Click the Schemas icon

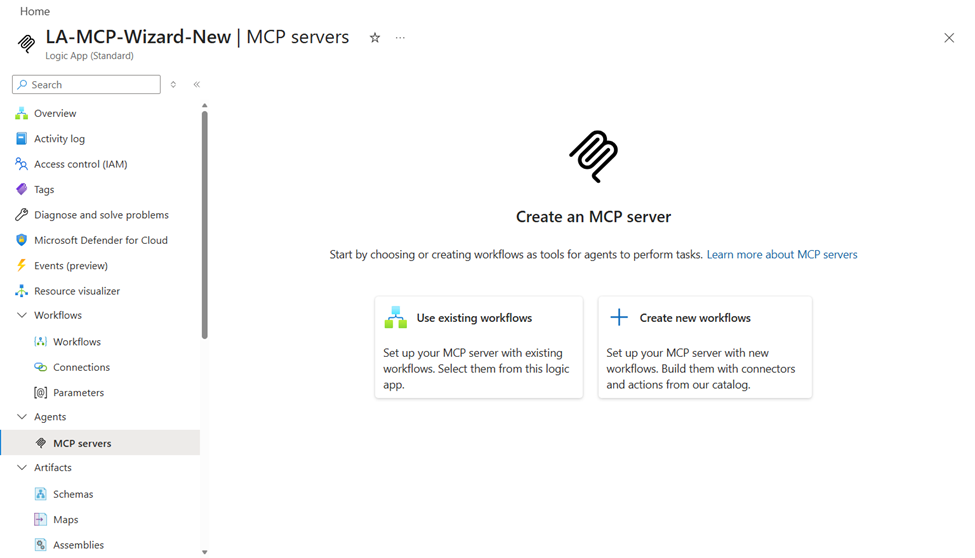pyautogui.click(x=40, y=494)
